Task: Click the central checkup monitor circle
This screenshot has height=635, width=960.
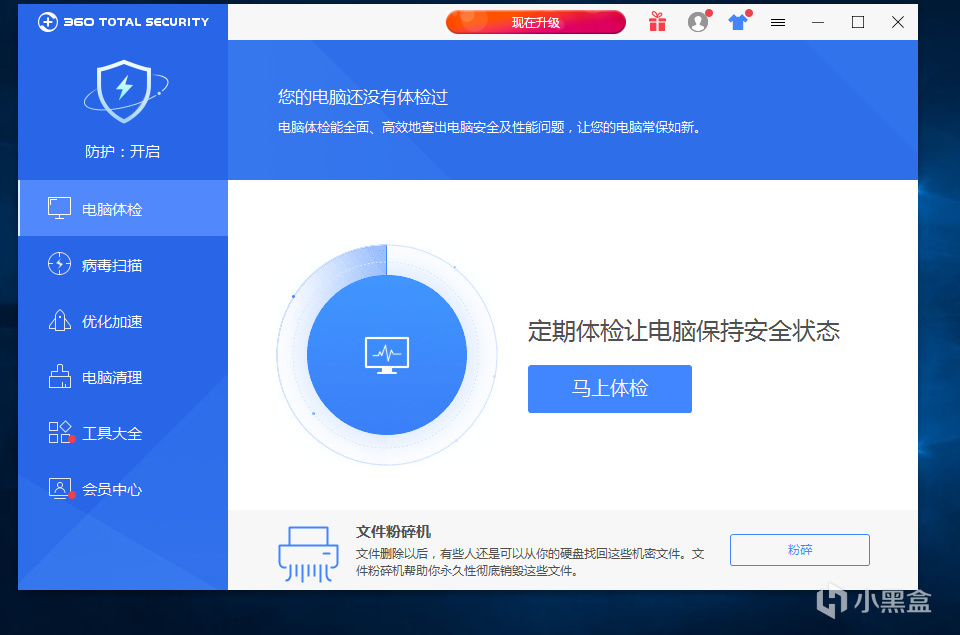Action: coord(387,355)
